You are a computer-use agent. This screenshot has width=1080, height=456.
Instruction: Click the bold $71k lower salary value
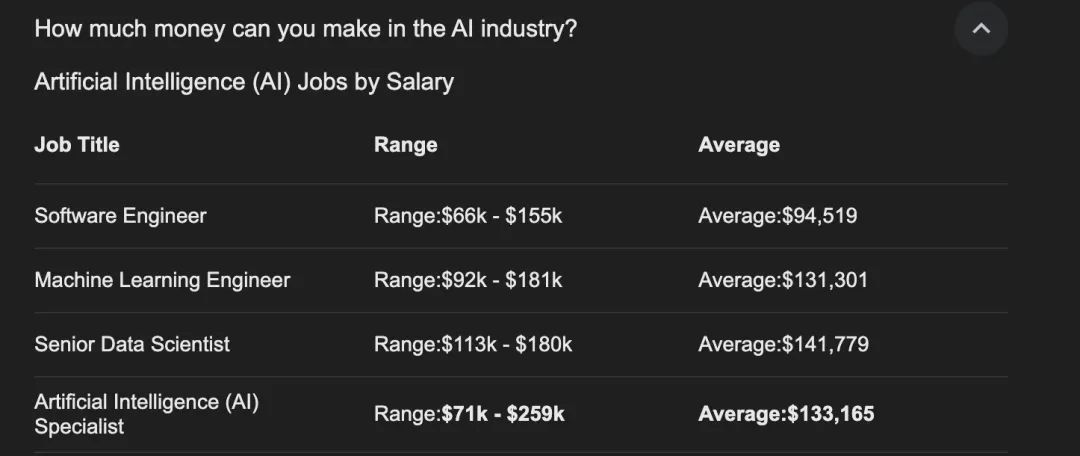[x=464, y=414]
